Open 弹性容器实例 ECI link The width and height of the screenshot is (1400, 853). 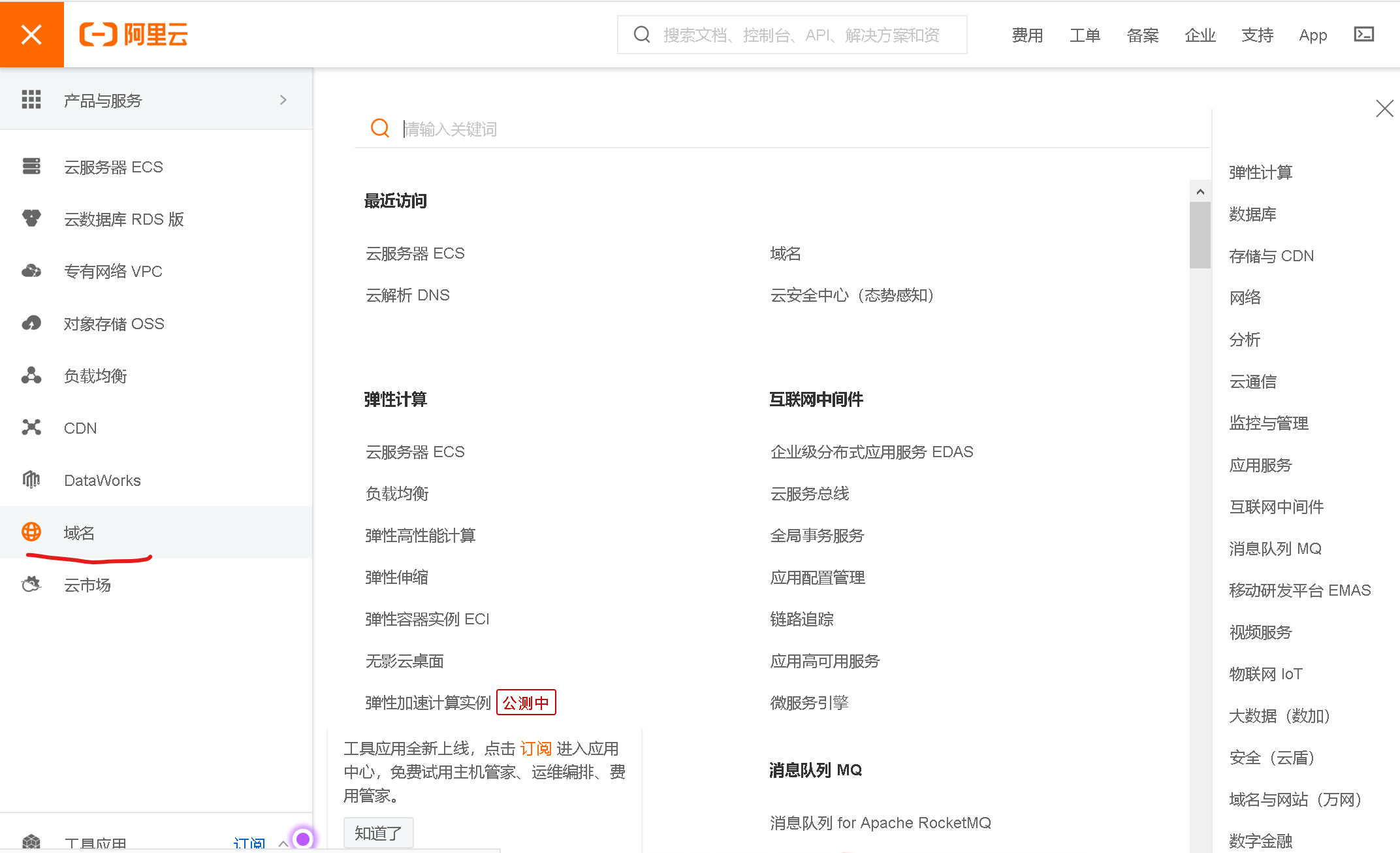tap(427, 619)
